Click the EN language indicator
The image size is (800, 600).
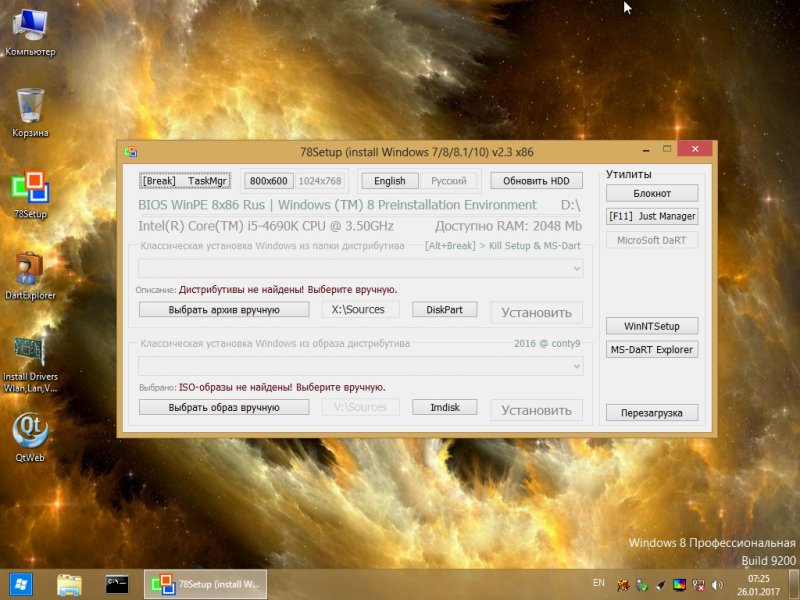pos(599,583)
